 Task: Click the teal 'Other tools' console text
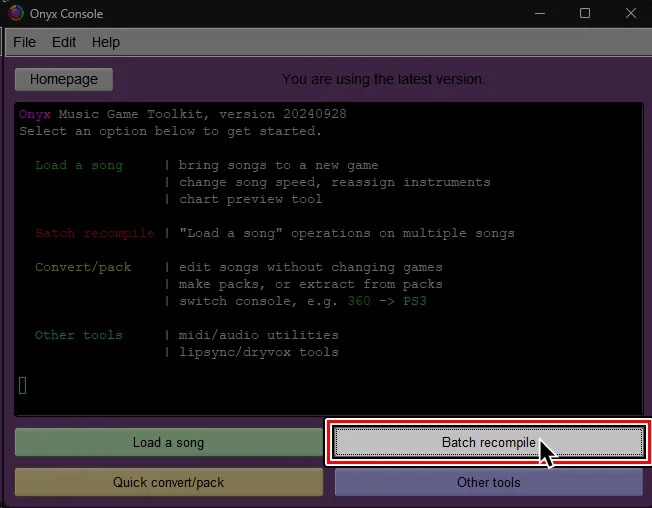(x=79, y=335)
